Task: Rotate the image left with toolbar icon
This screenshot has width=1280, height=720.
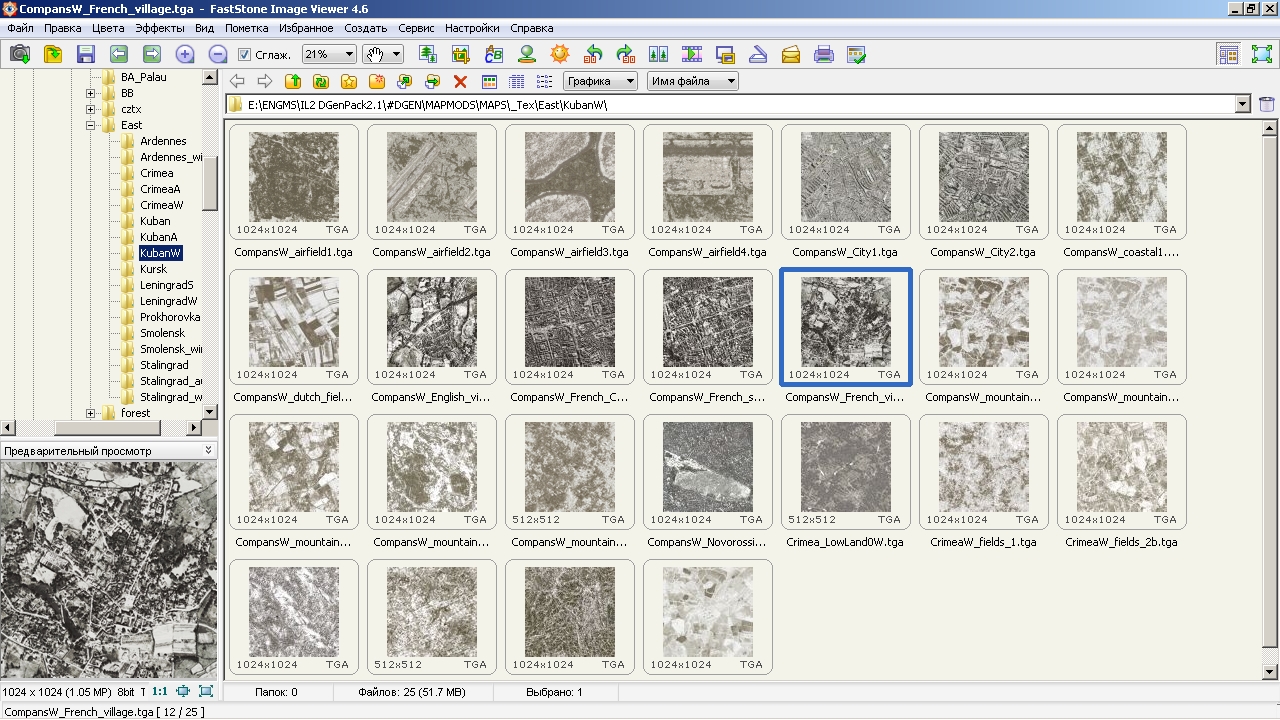Action: coord(594,55)
